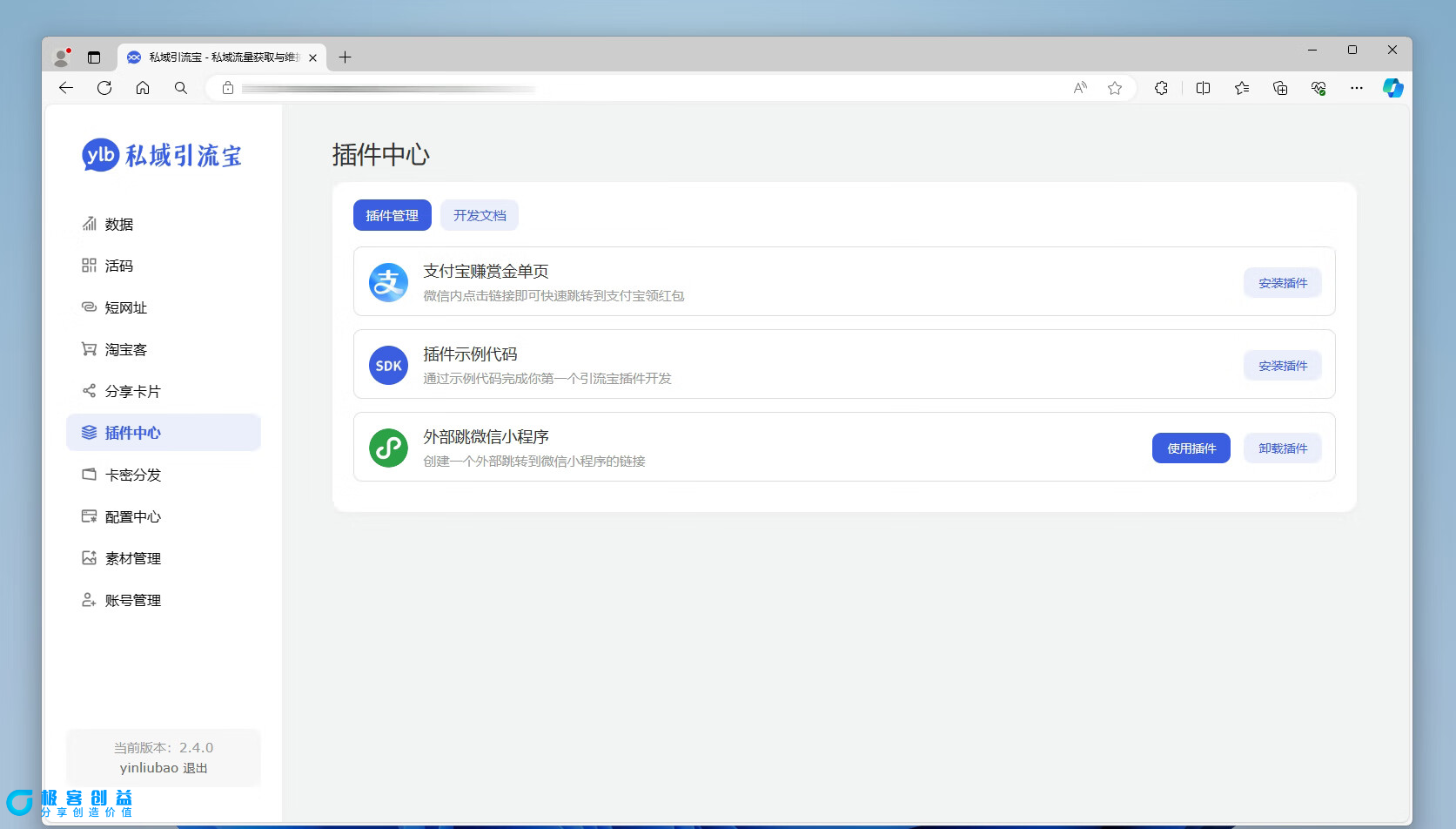Image resolution: width=1456 pixels, height=829 pixels.
Task: Click the Alipay plugin logo icon
Action: (388, 282)
